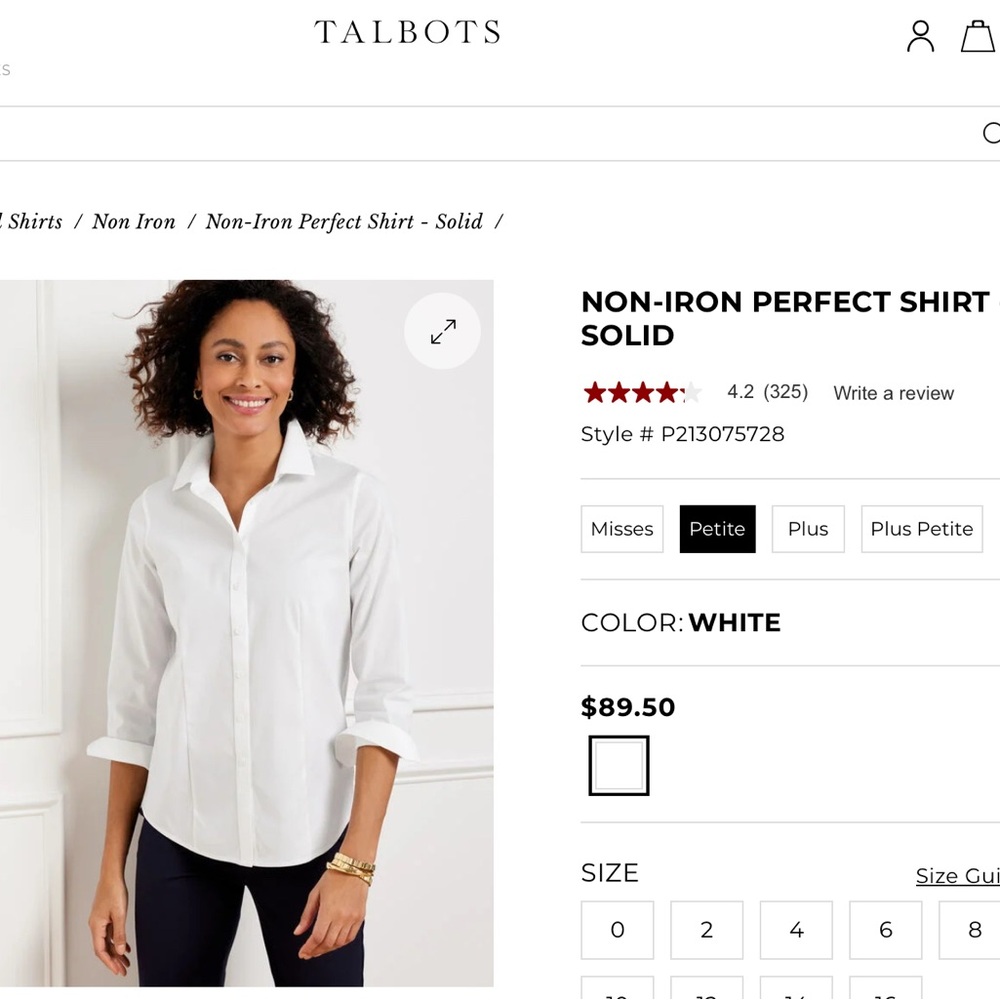Pick size 8

click(973, 930)
